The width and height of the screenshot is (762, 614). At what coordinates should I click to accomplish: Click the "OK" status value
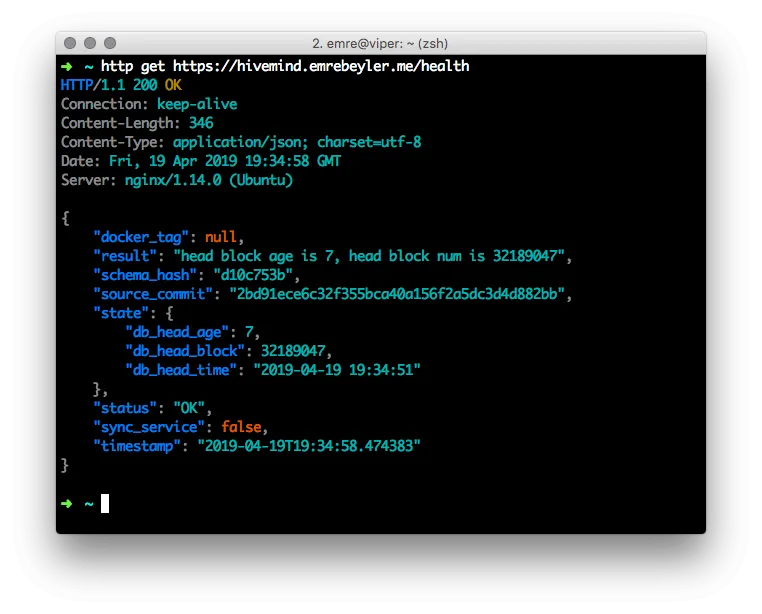click(189, 408)
